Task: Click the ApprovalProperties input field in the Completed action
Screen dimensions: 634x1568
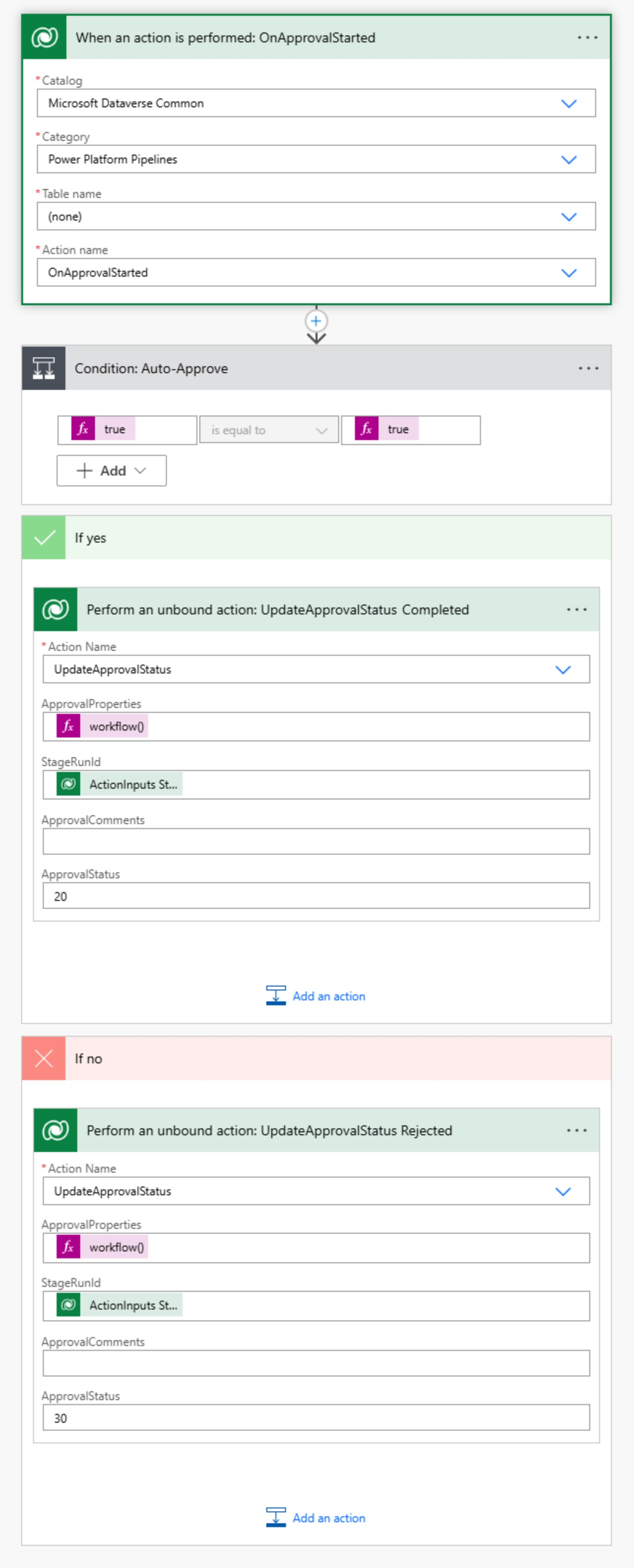Action: 316,727
